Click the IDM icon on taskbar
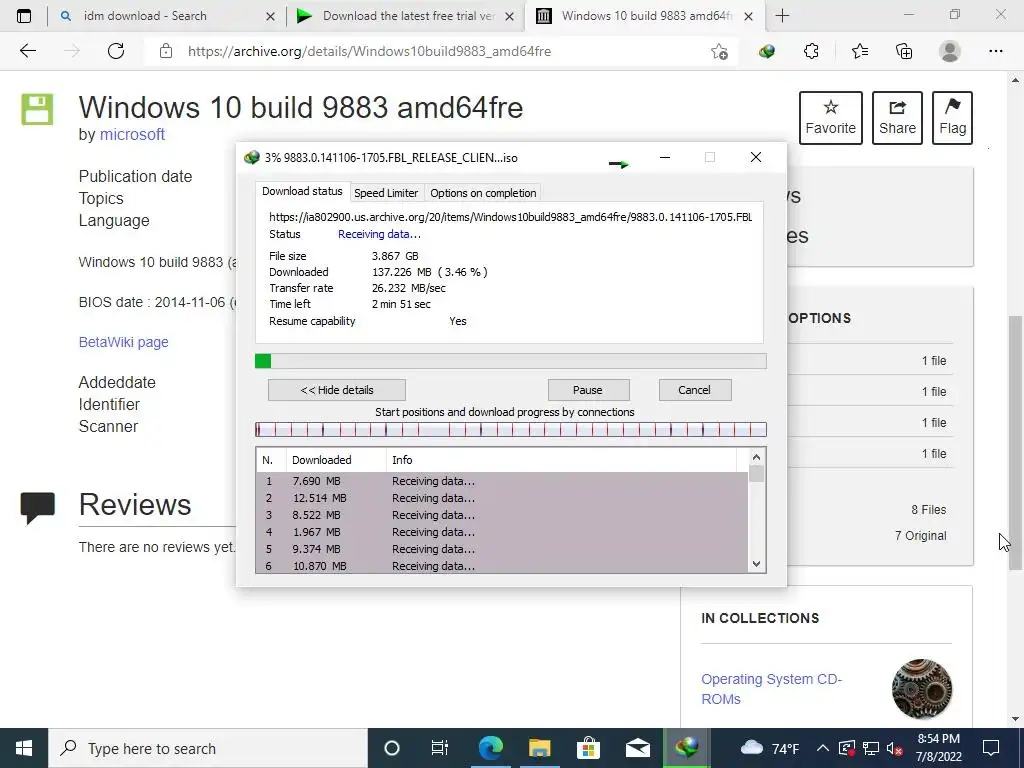Viewport: 1024px width, 768px height. tap(686, 748)
